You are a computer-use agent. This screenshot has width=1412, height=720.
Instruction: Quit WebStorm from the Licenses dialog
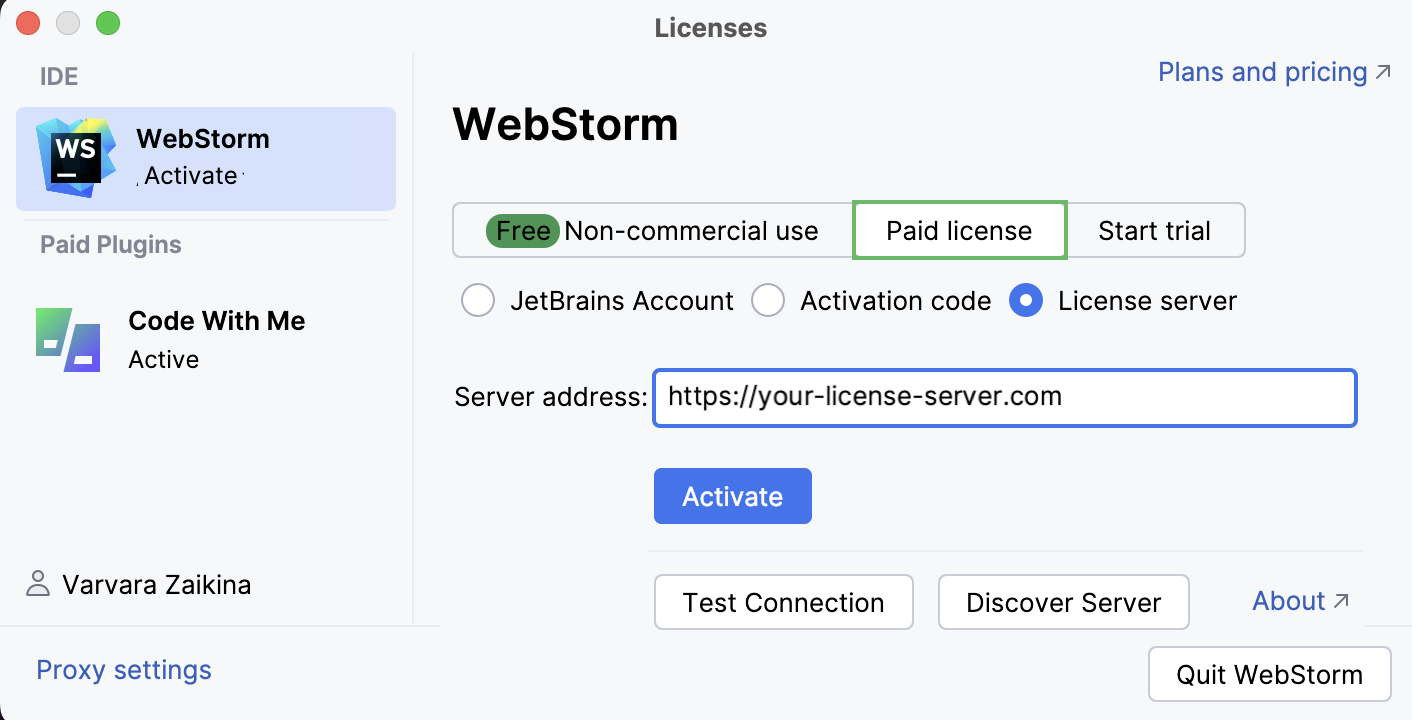tap(1269, 673)
